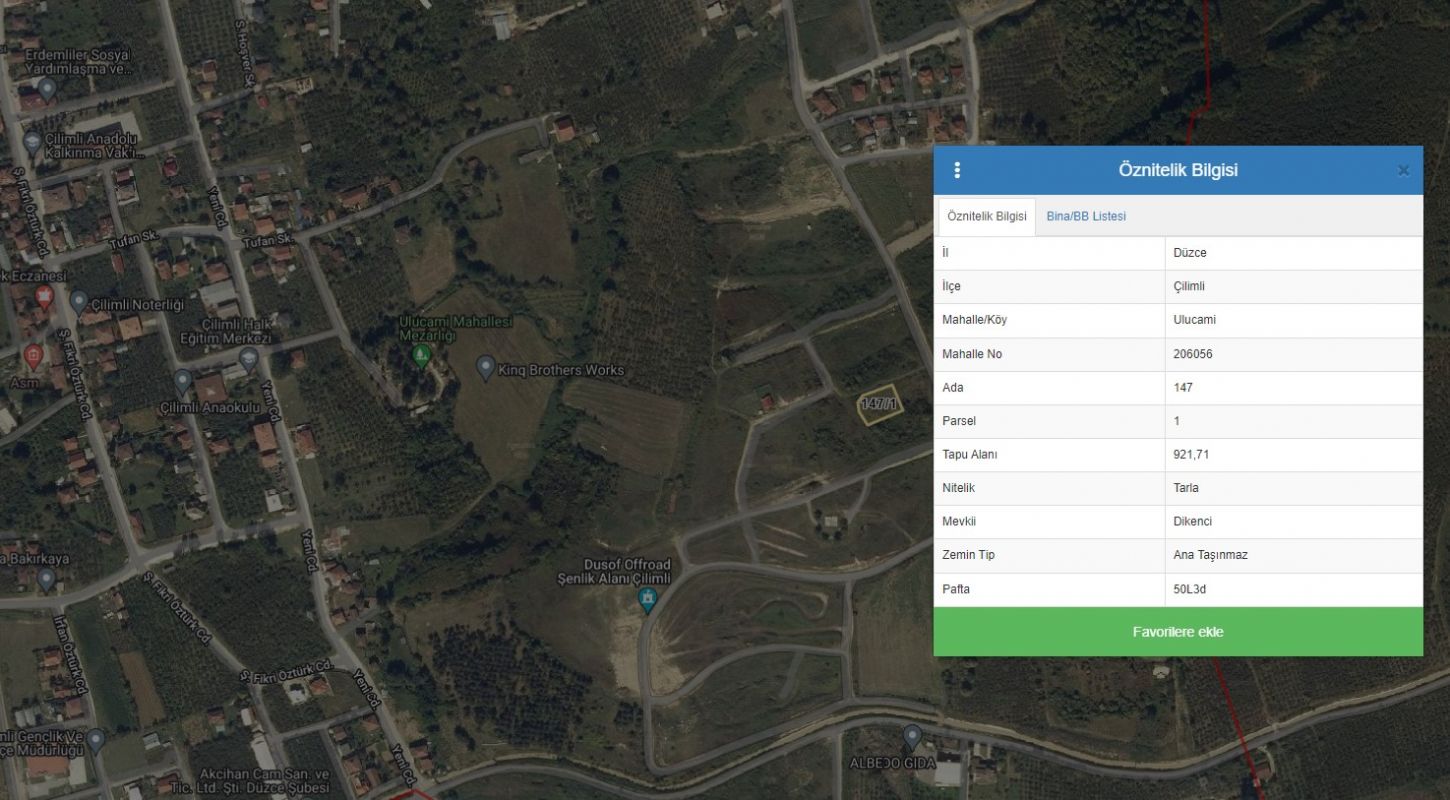Click the Dusof Offroad Şenlik Alanı pin
The image size is (1450, 800).
point(647,599)
